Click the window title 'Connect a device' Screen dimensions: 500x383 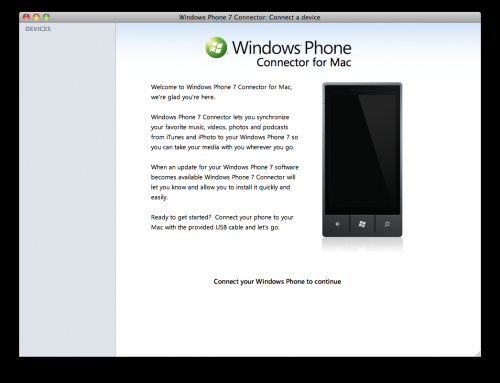click(x=249, y=17)
